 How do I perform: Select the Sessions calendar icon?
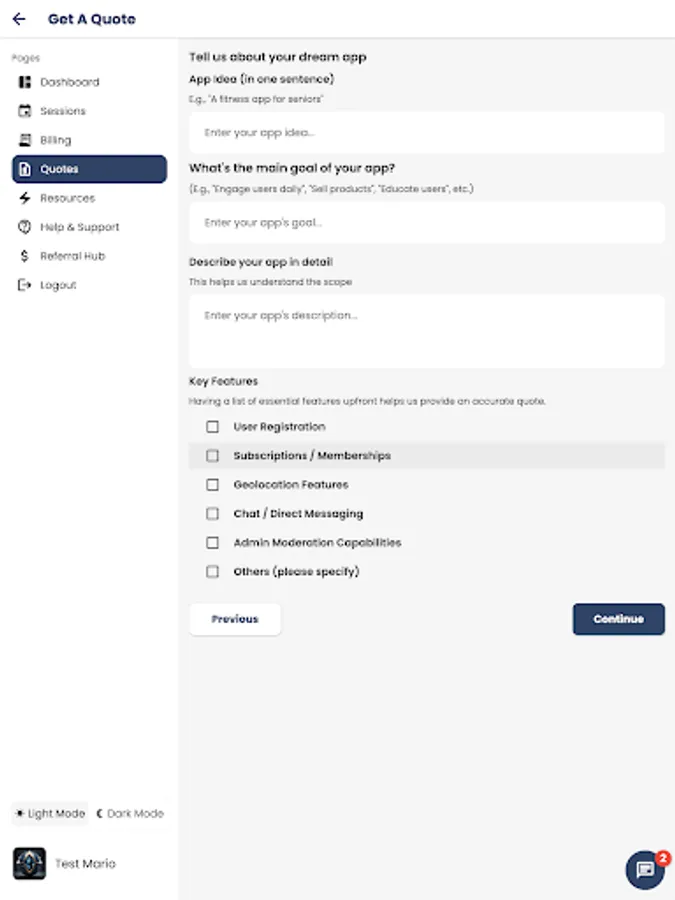click(x=24, y=111)
